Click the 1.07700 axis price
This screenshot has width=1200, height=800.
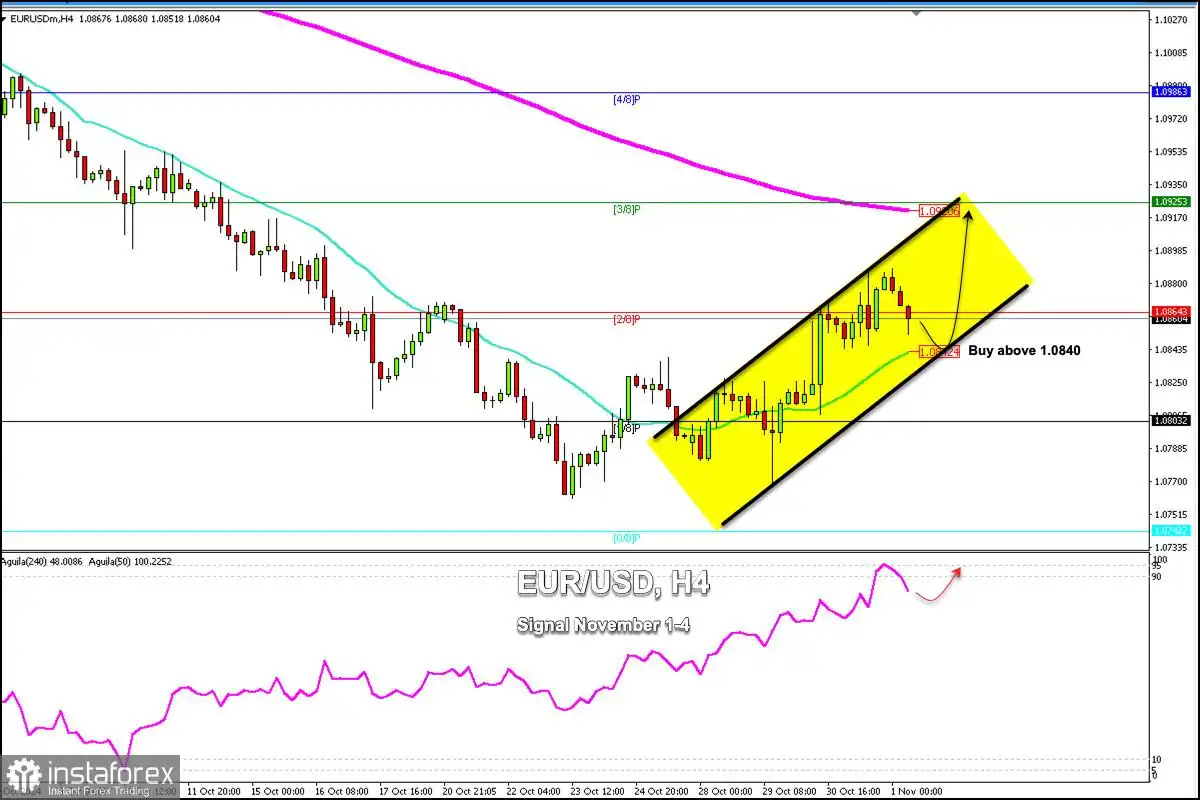click(1171, 482)
